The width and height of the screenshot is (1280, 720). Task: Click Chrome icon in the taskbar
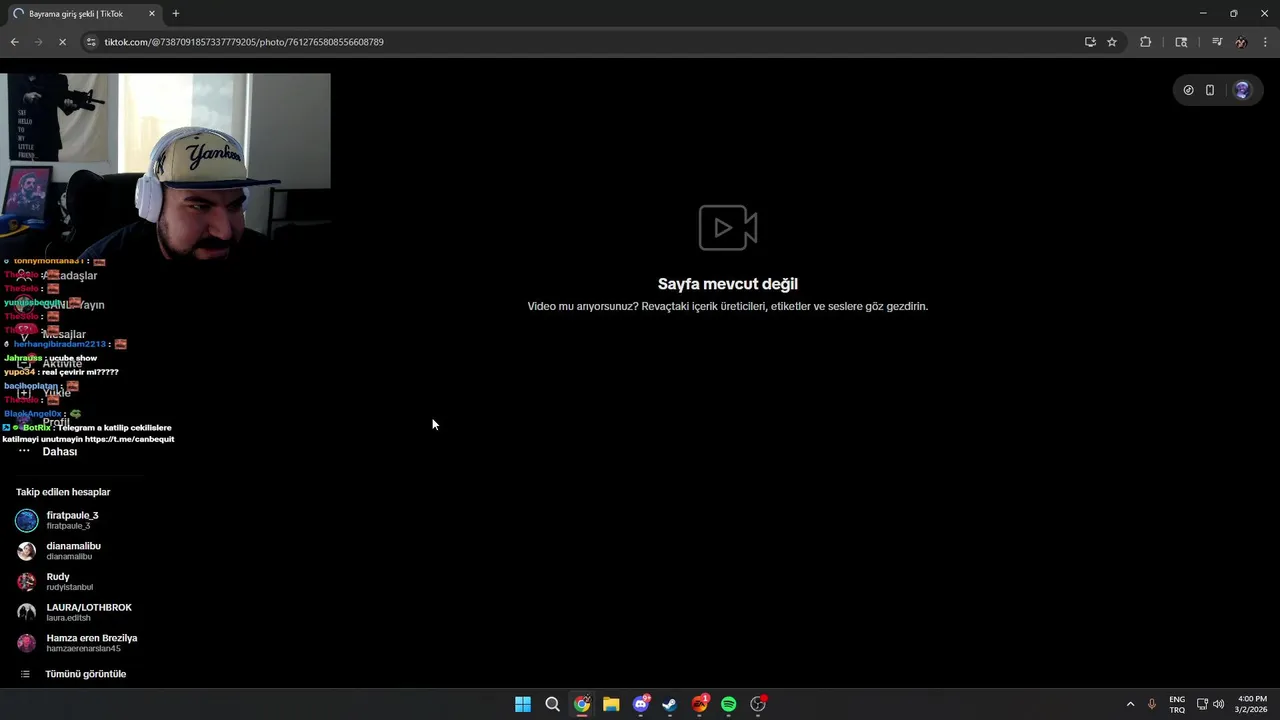(x=582, y=704)
